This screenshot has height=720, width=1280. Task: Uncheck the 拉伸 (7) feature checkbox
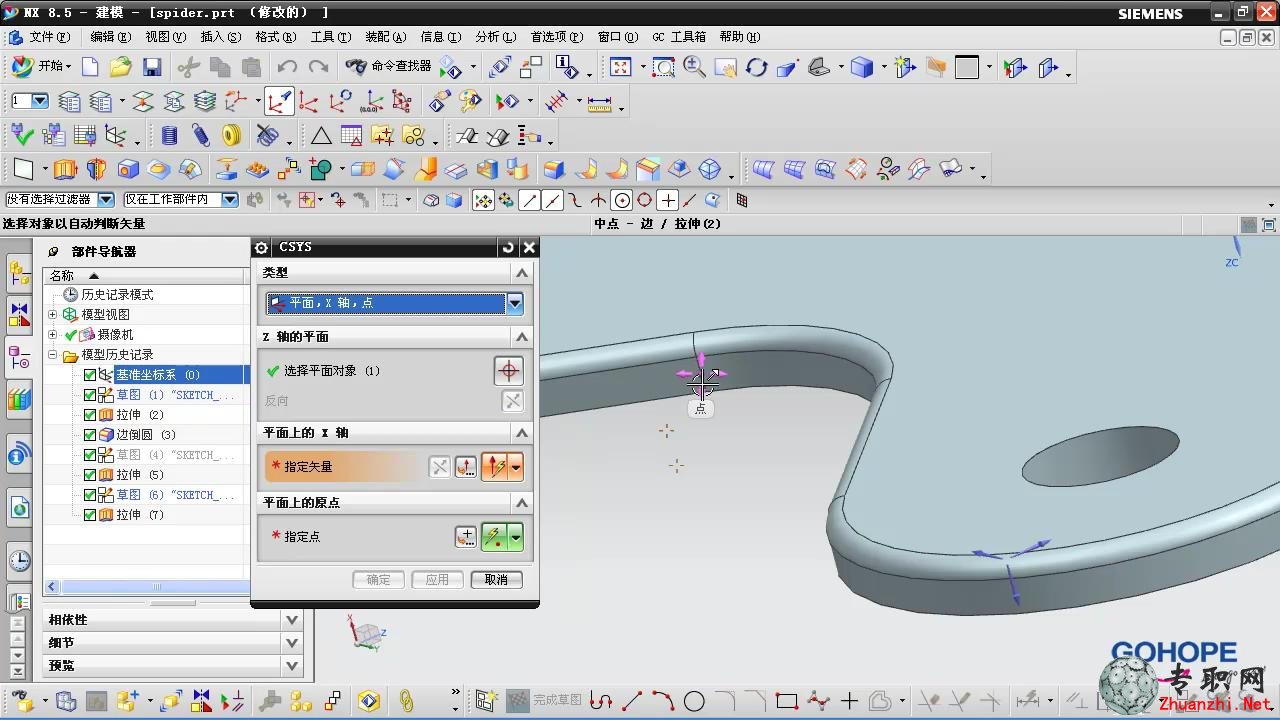[x=90, y=515]
